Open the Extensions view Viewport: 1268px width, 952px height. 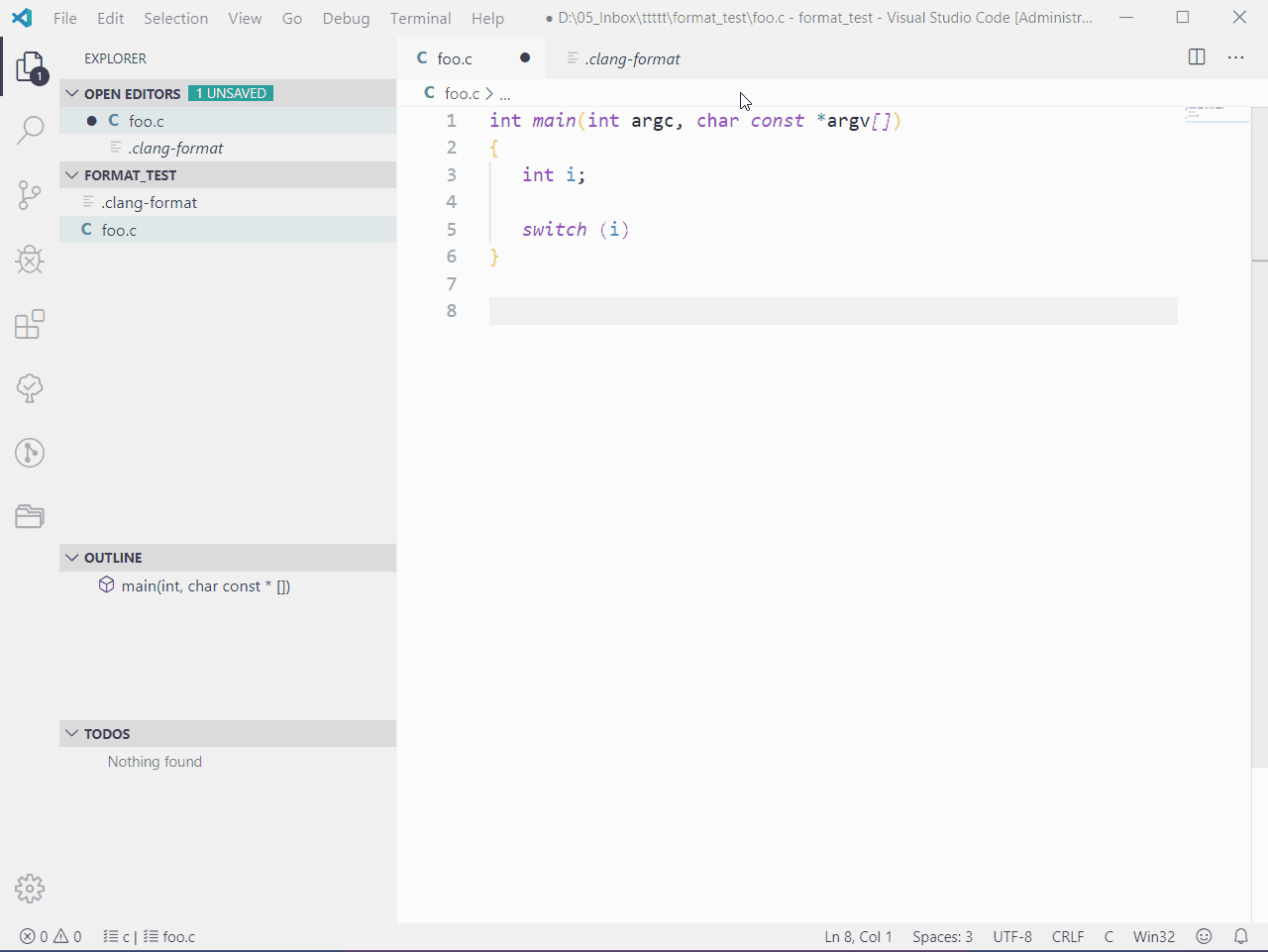30,324
